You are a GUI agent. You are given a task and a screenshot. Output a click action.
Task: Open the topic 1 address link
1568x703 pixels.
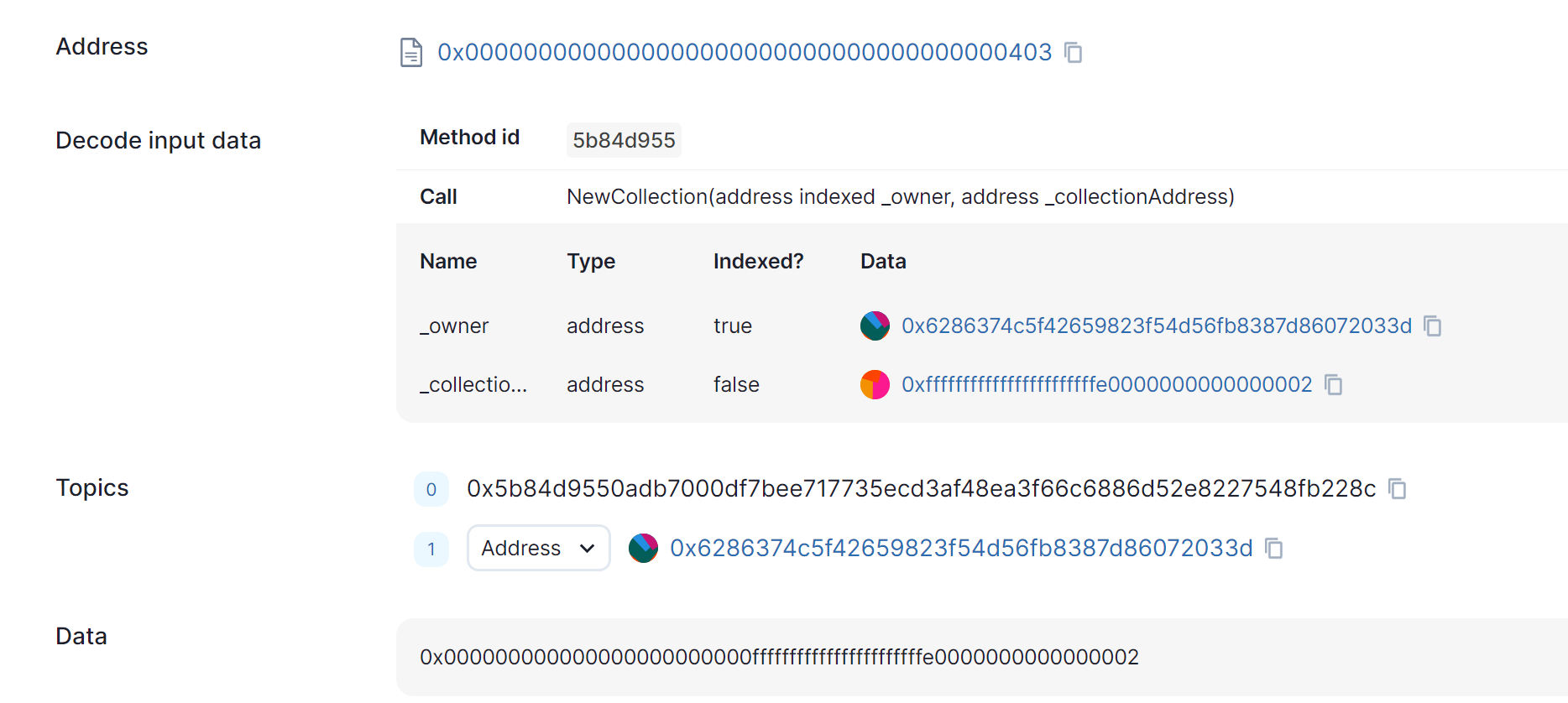click(960, 549)
